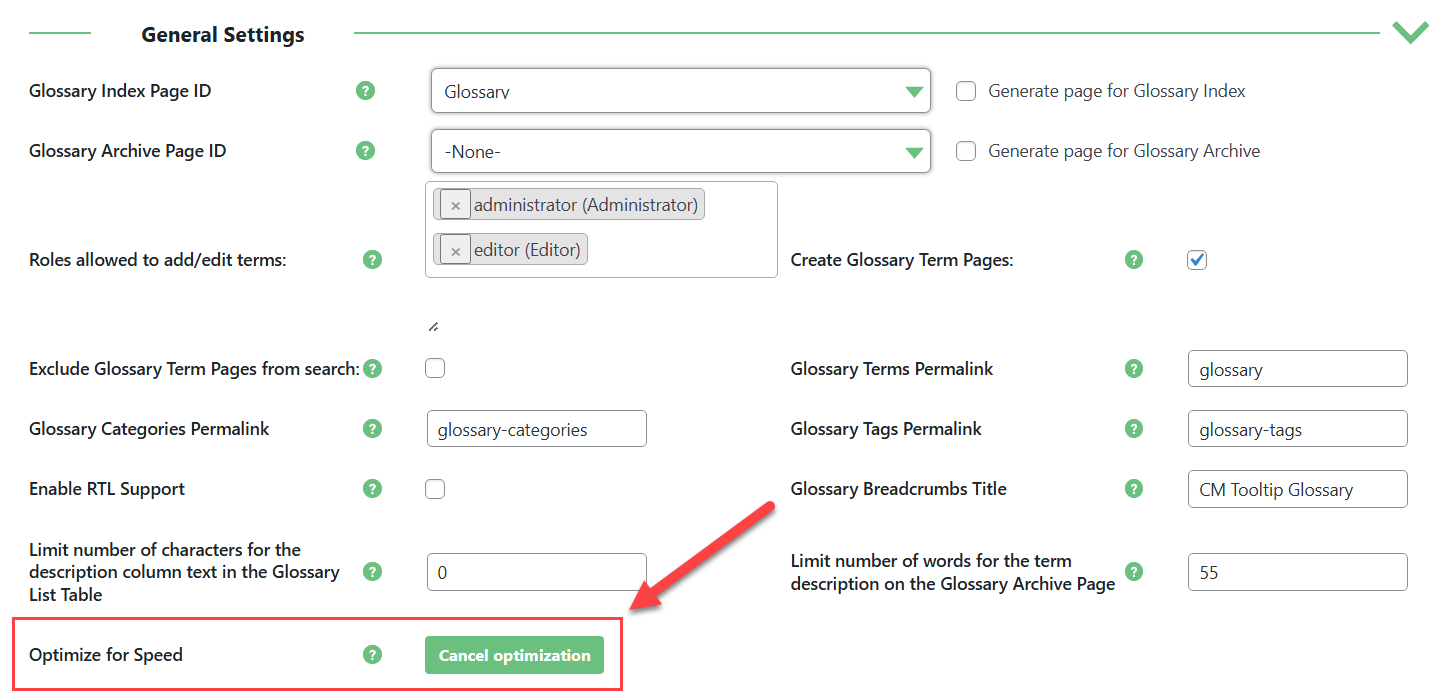
Task: Show help for Exclude Glossary Term Pages from search
Action: [x=372, y=369]
